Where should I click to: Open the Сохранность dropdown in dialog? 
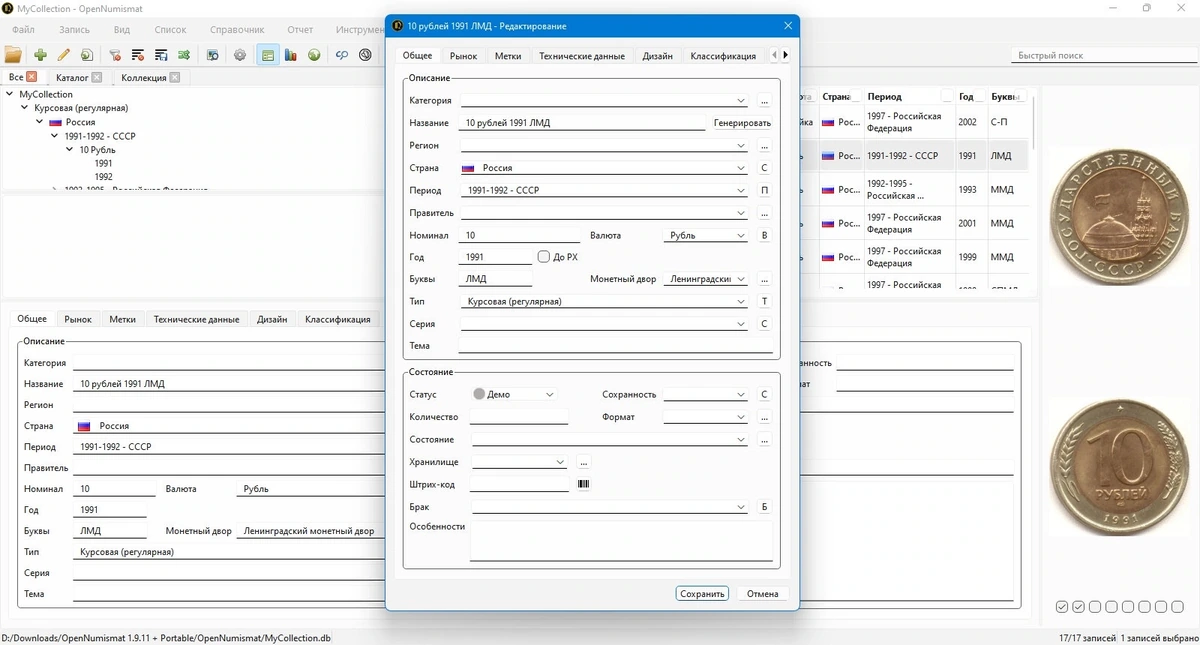tap(706, 395)
